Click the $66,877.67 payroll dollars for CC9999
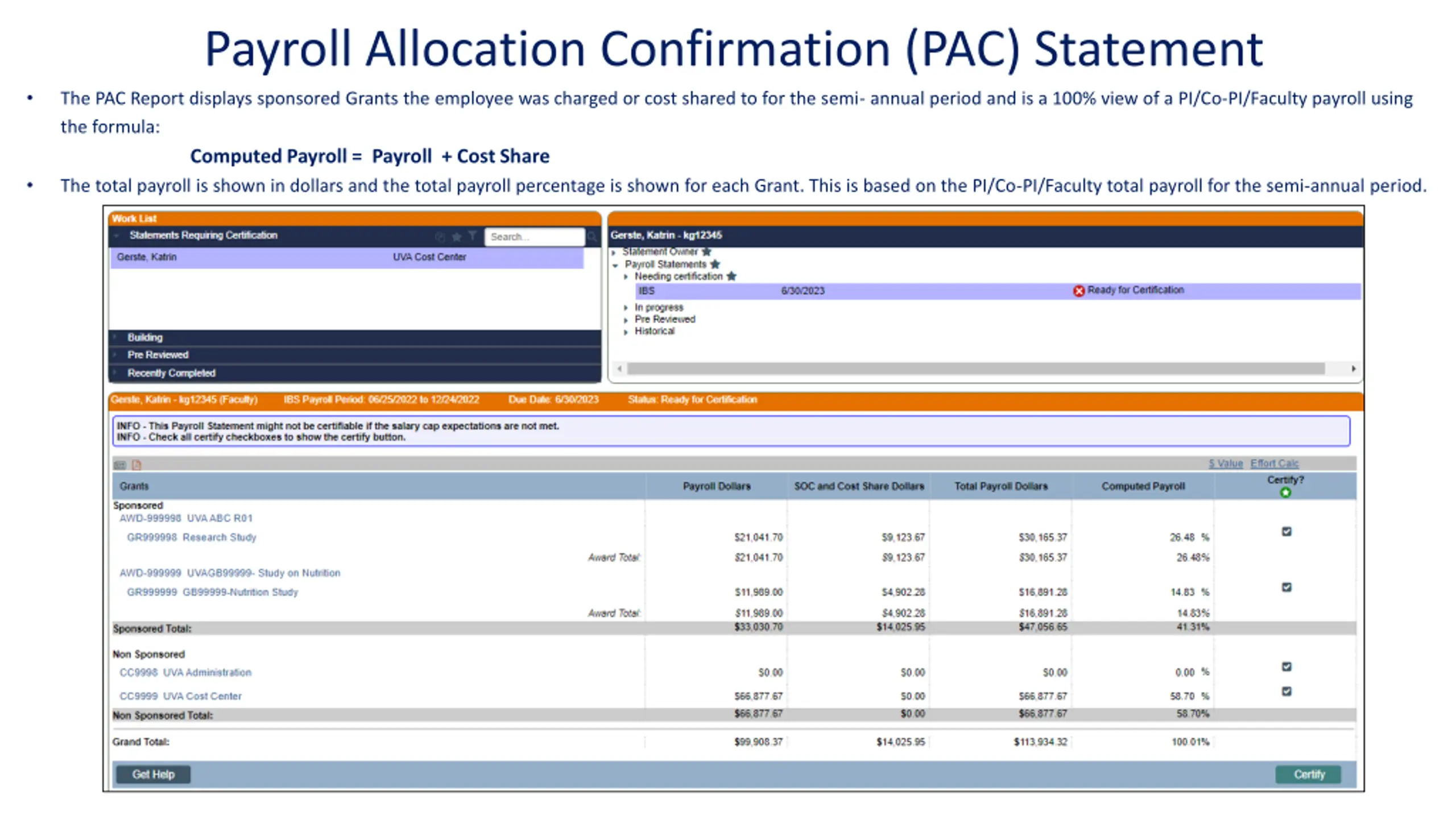Image resolution: width=1456 pixels, height=819 pixels. 758,696
